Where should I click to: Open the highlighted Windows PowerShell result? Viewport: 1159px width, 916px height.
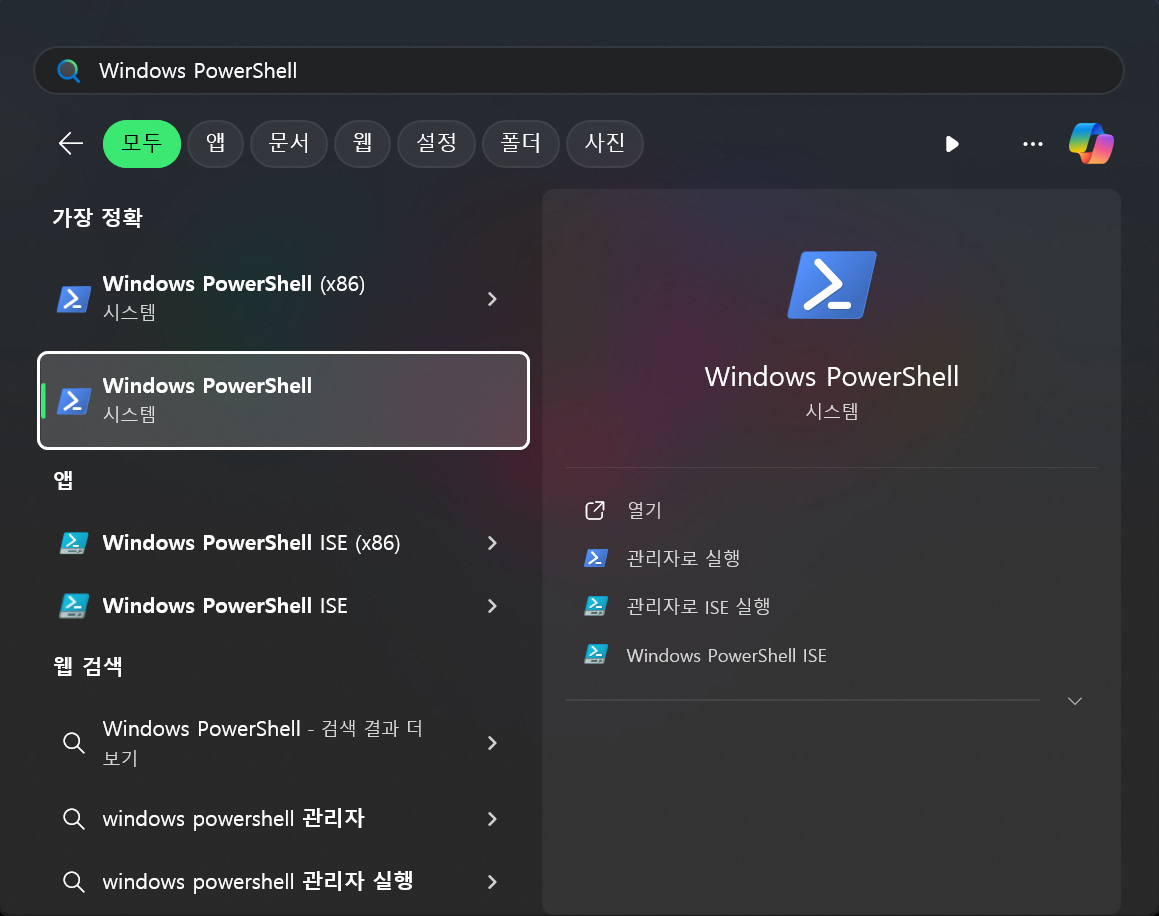coord(283,401)
